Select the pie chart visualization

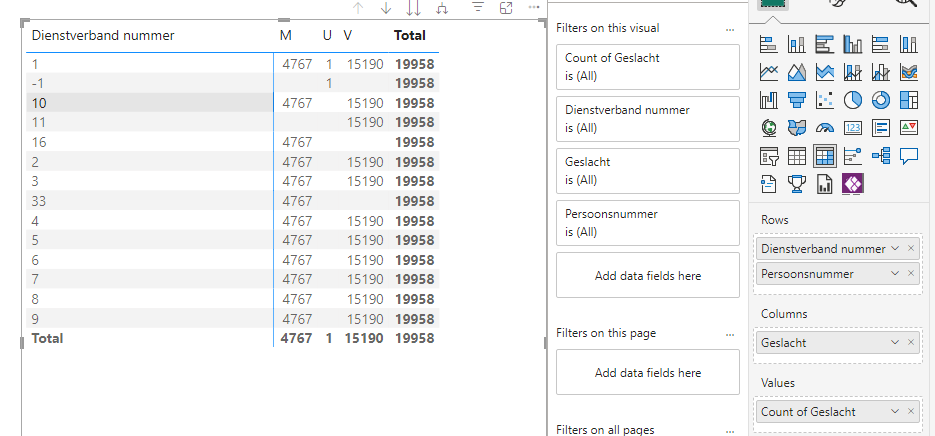853,100
